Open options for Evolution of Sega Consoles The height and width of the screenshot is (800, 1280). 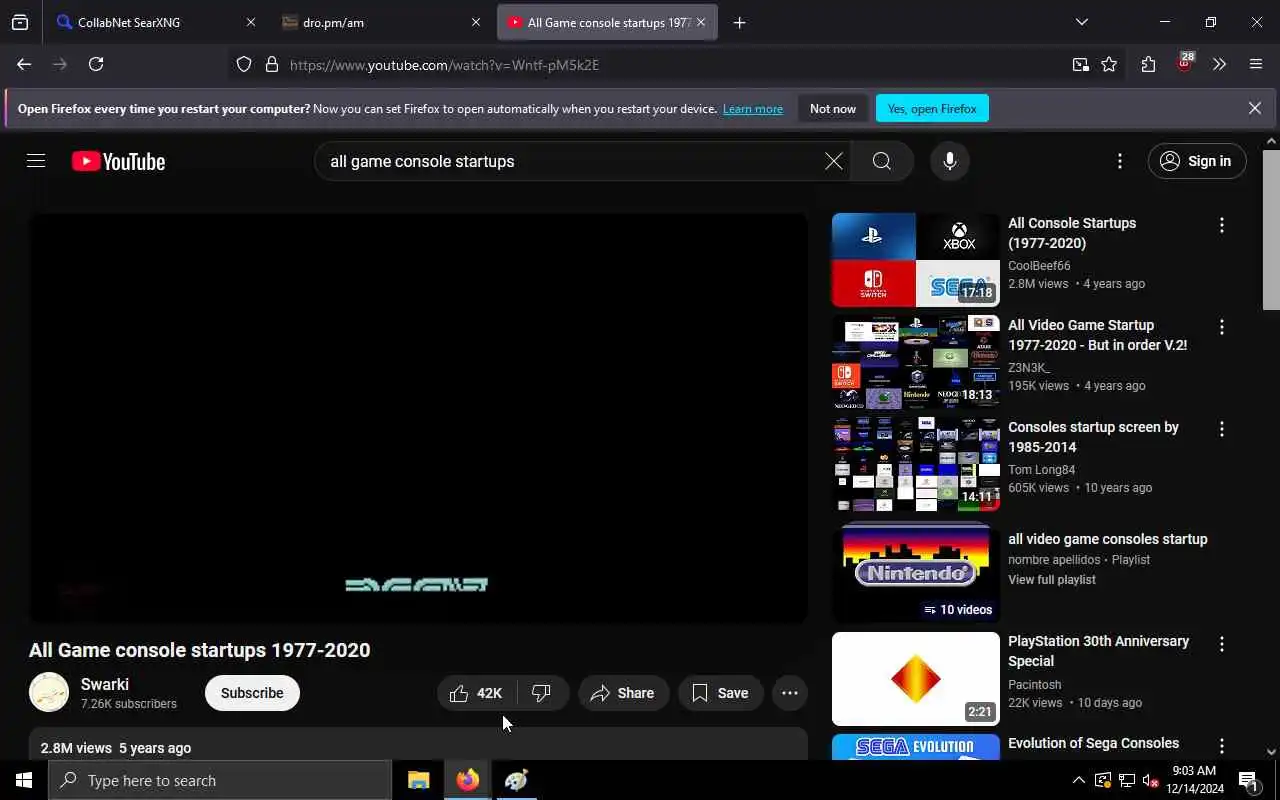(1221, 746)
